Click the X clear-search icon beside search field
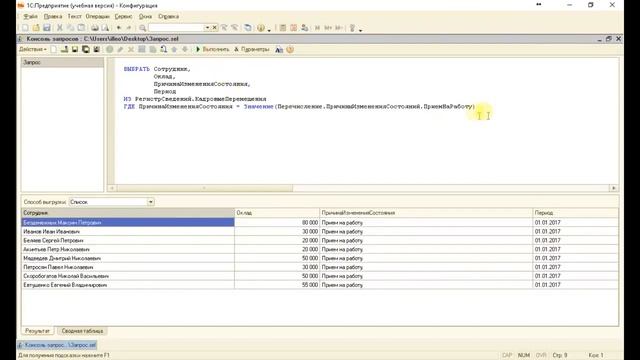 pyautogui.click(x=215, y=28)
